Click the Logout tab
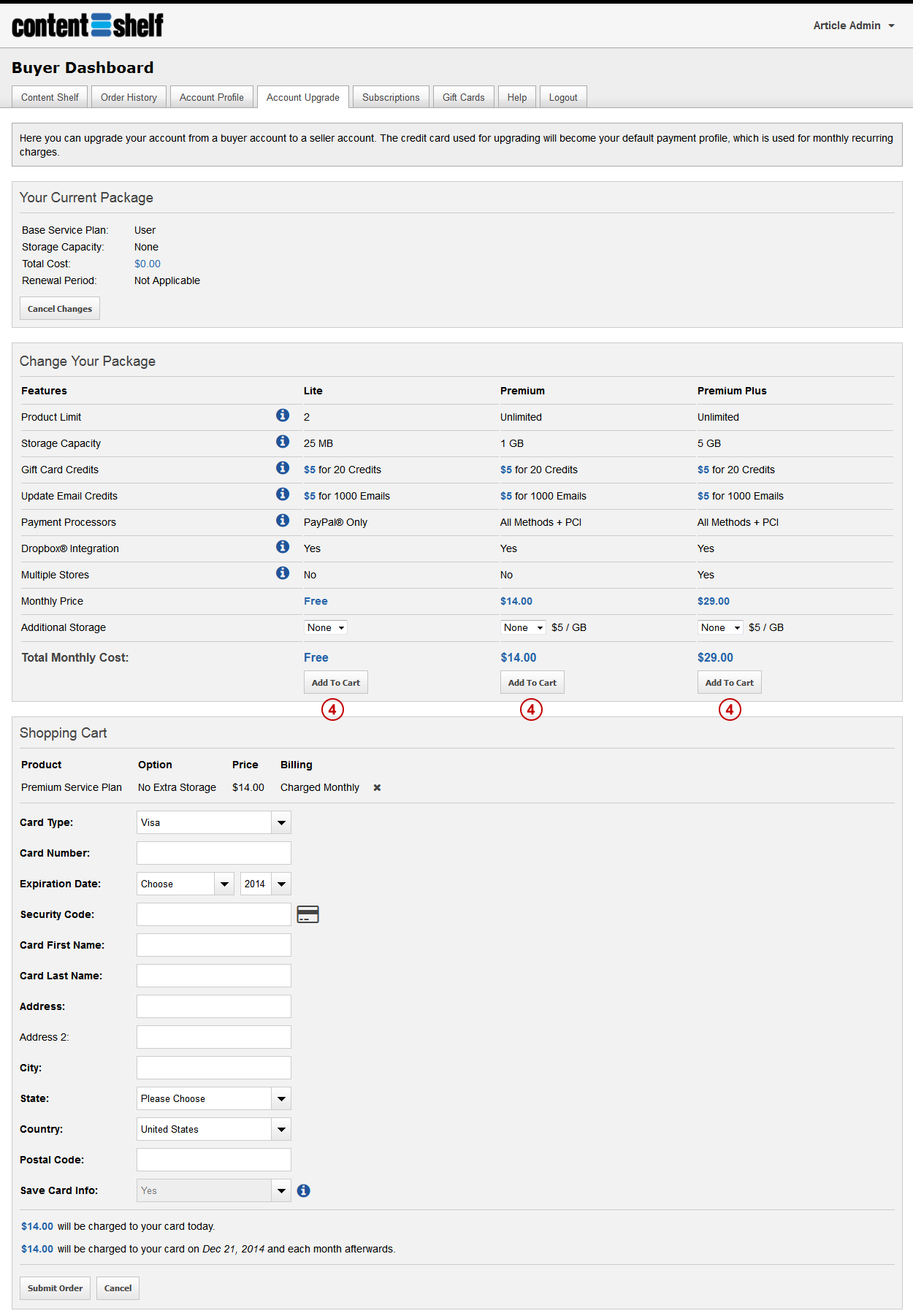The image size is (913, 1316). tap(563, 97)
